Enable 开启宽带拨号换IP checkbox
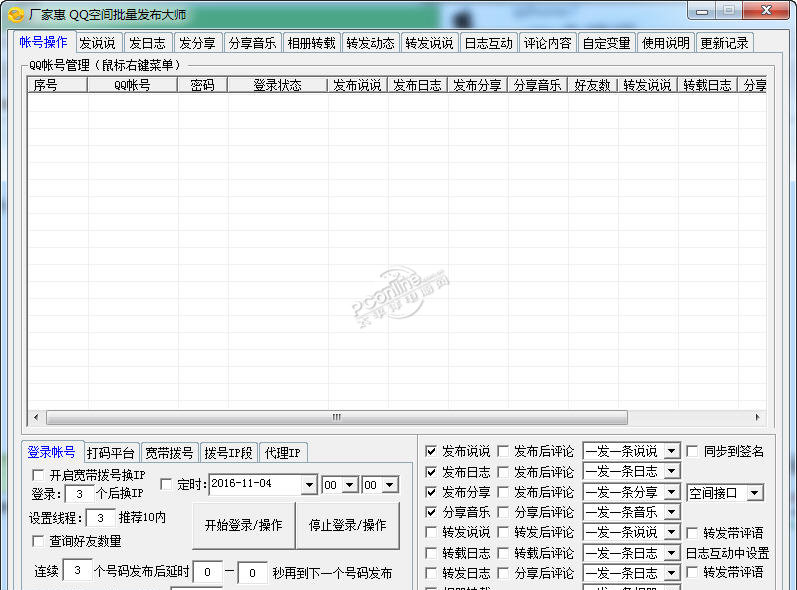This screenshot has width=797, height=590. pos(38,475)
